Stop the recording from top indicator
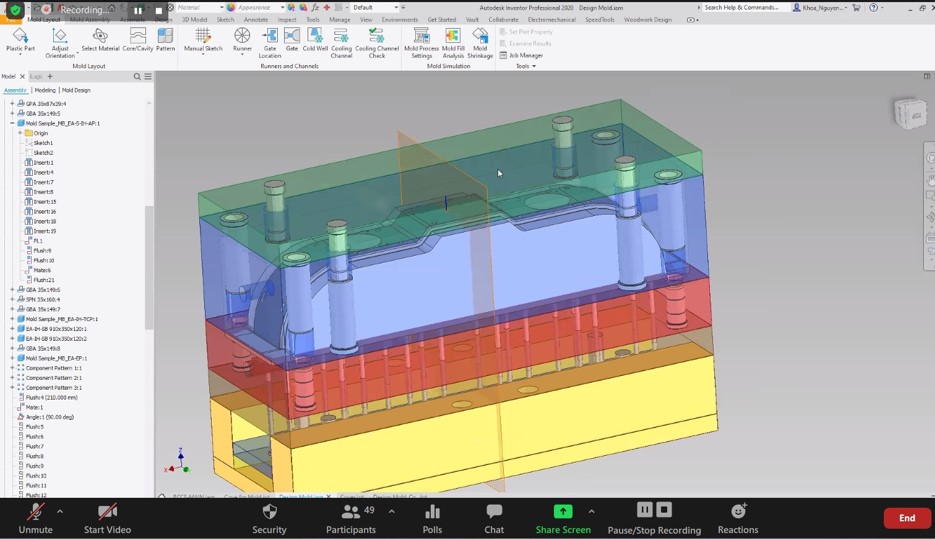Screen dimensions: 935x539 (159, 10)
